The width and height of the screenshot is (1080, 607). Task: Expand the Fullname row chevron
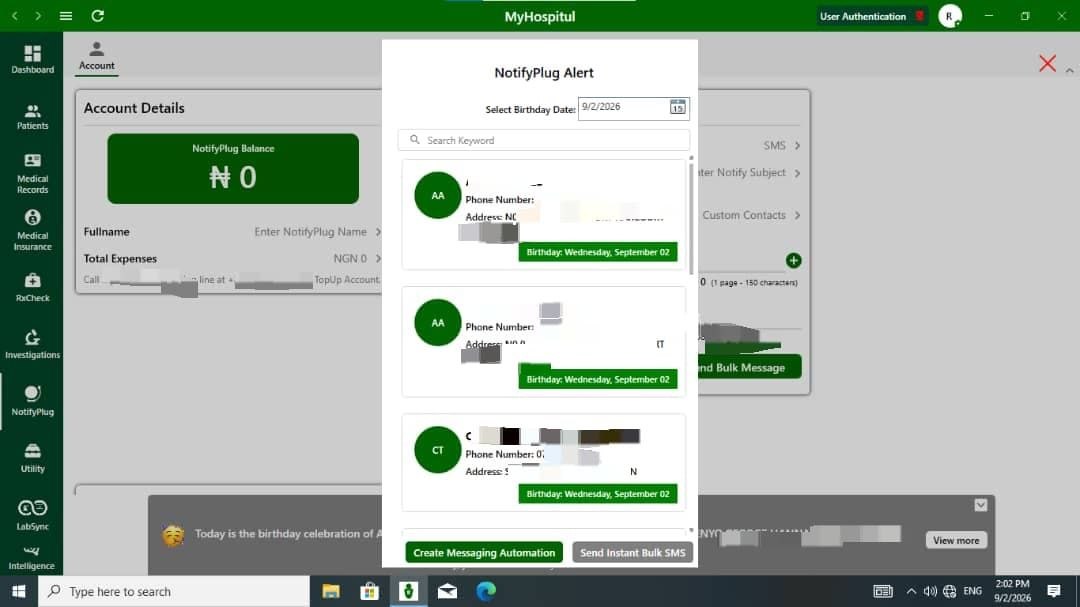pyautogui.click(x=377, y=232)
